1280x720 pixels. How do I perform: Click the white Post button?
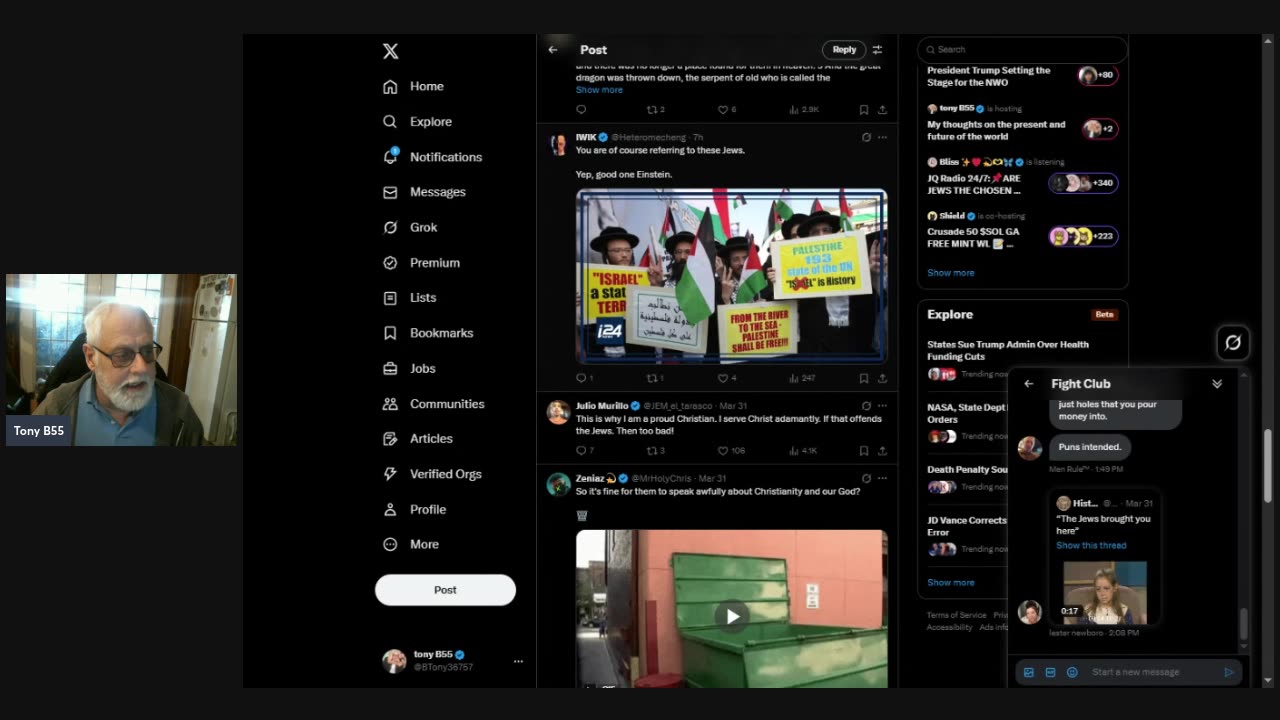[x=445, y=590]
